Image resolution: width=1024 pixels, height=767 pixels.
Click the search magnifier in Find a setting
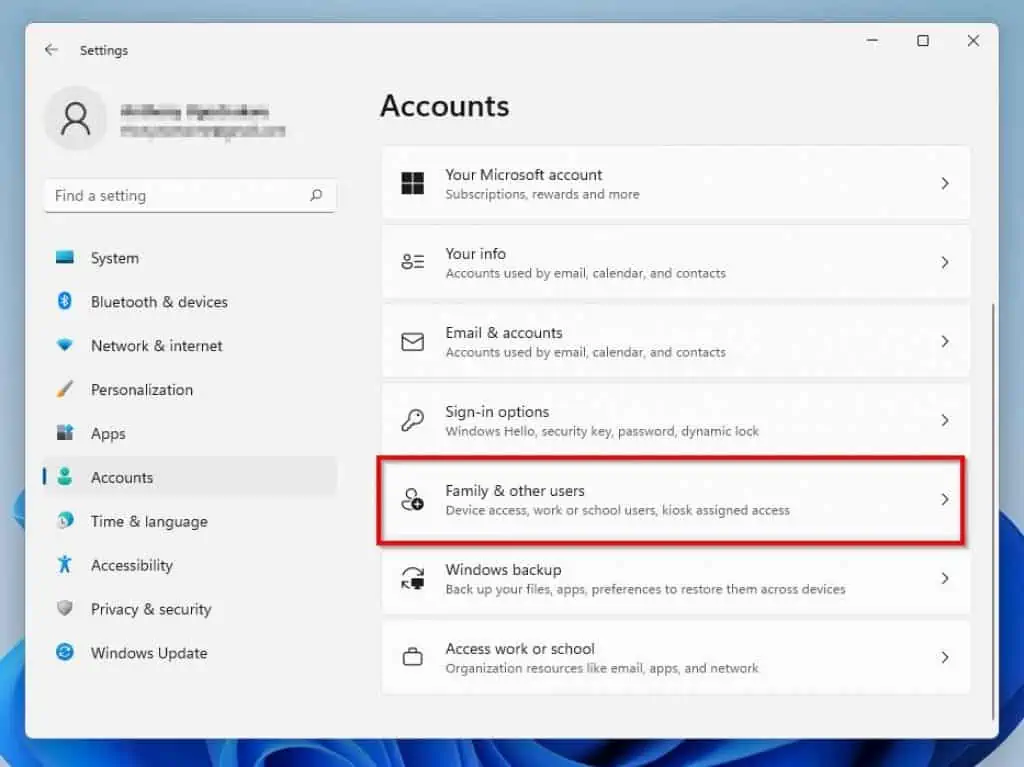pos(316,196)
